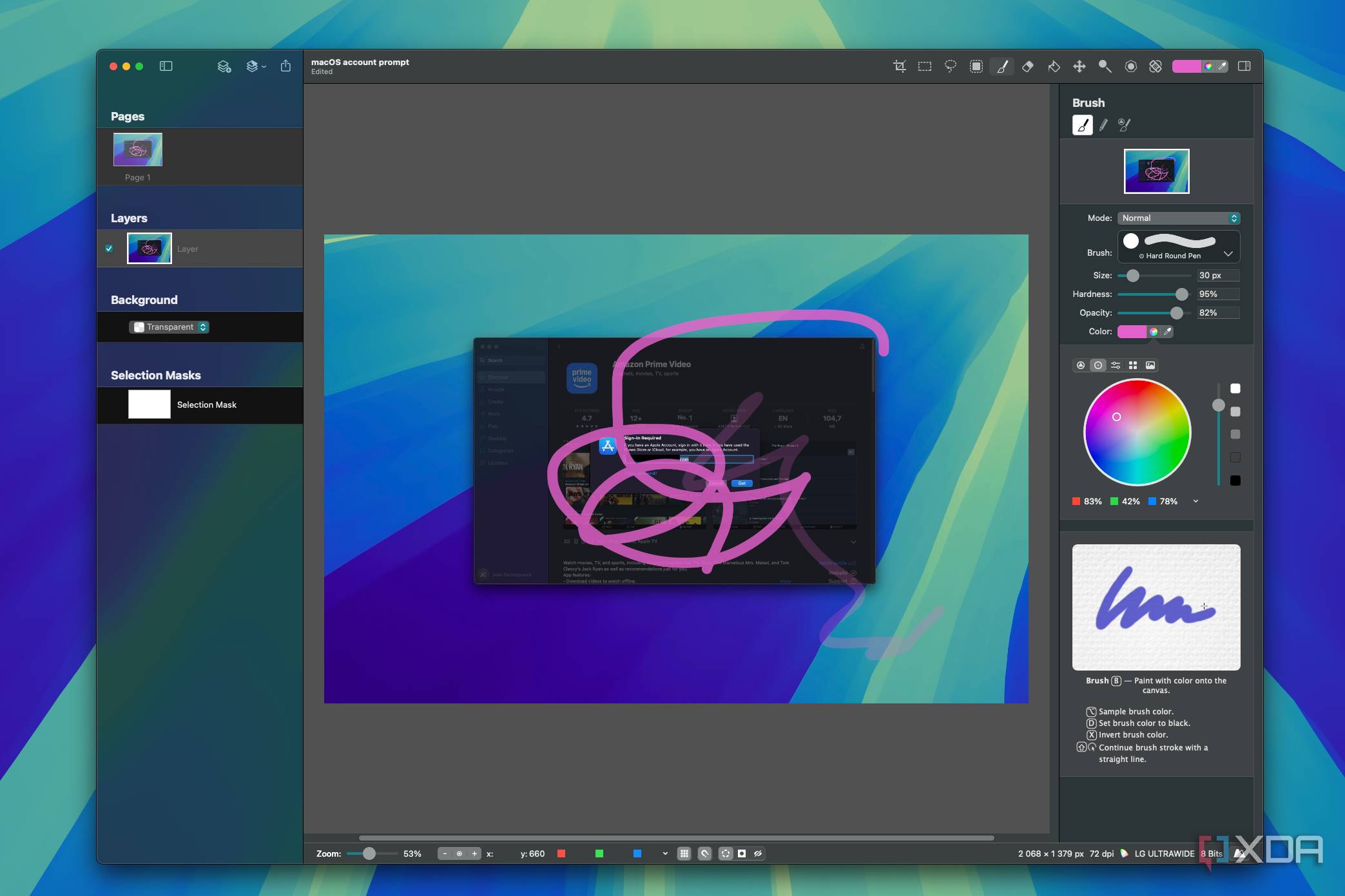Screen dimensions: 1345x896
Task: Activate the Brush tool in the toolbar
Action: pos(1002,66)
